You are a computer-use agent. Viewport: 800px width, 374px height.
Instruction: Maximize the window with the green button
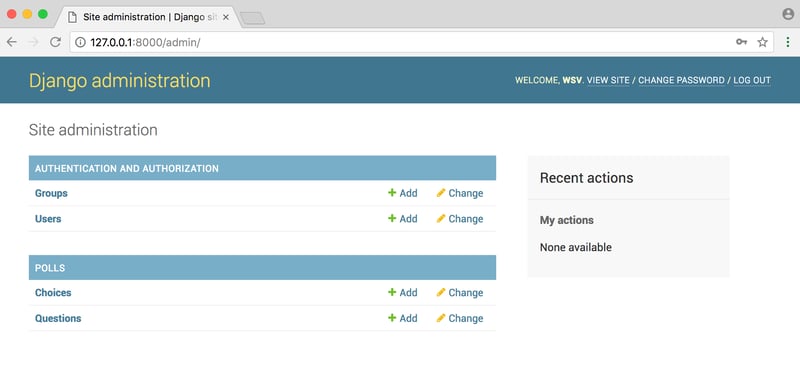(43, 14)
